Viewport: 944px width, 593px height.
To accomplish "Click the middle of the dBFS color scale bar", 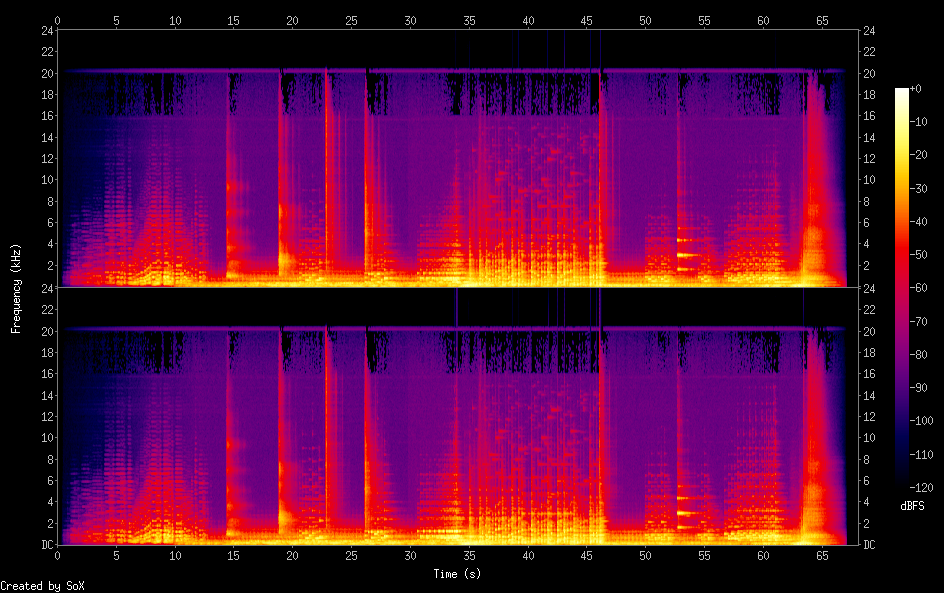I will (x=902, y=293).
